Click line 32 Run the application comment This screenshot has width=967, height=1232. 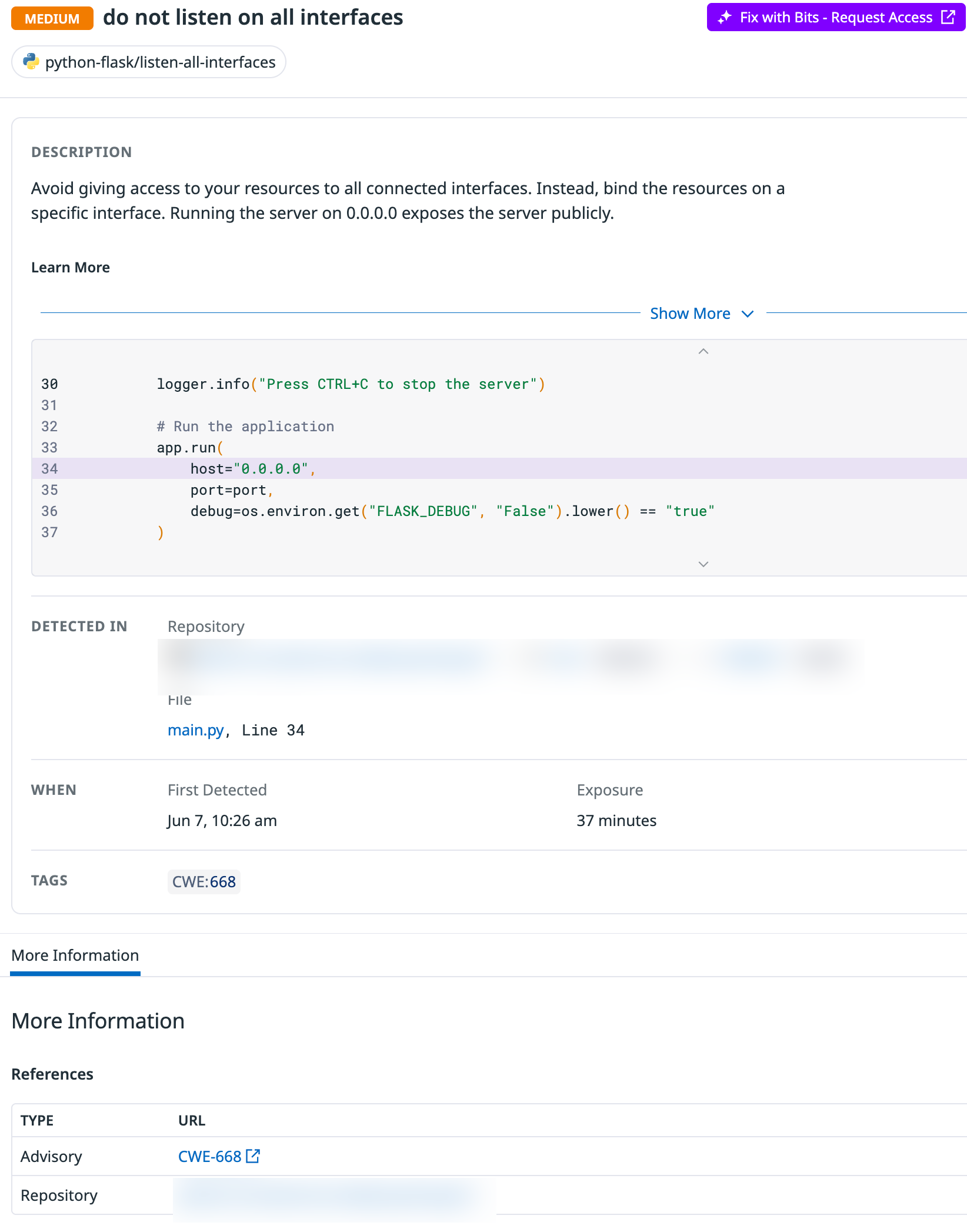245,427
